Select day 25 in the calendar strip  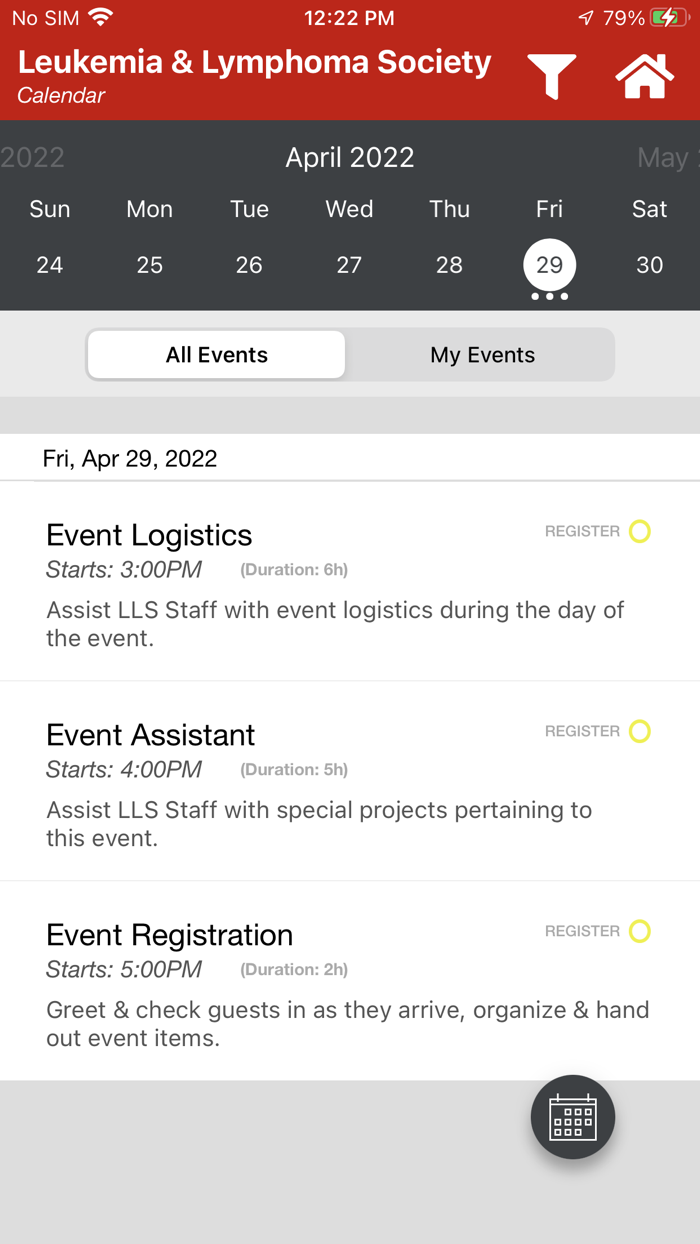[x=149, y=264]
